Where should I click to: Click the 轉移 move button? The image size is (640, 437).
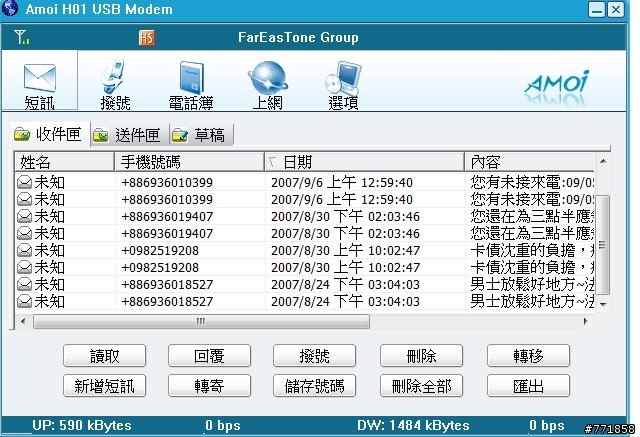(x=529, y=356)
